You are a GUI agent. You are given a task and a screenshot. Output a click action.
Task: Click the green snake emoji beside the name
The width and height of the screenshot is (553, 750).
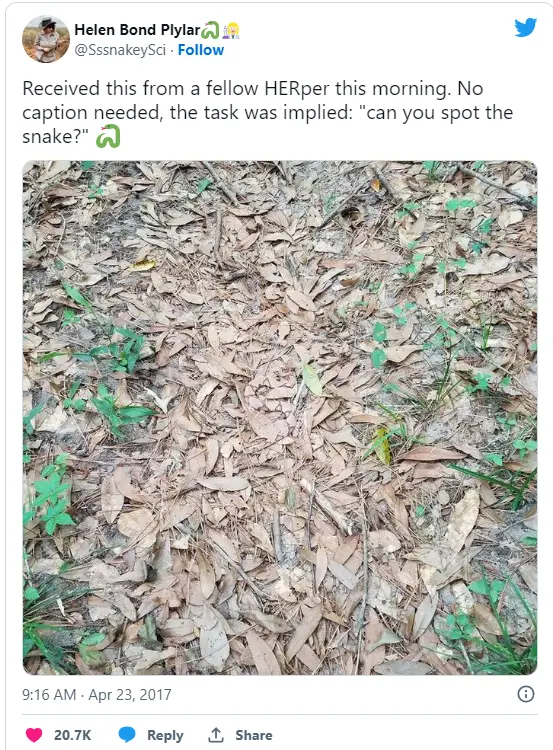coord(210,30)
